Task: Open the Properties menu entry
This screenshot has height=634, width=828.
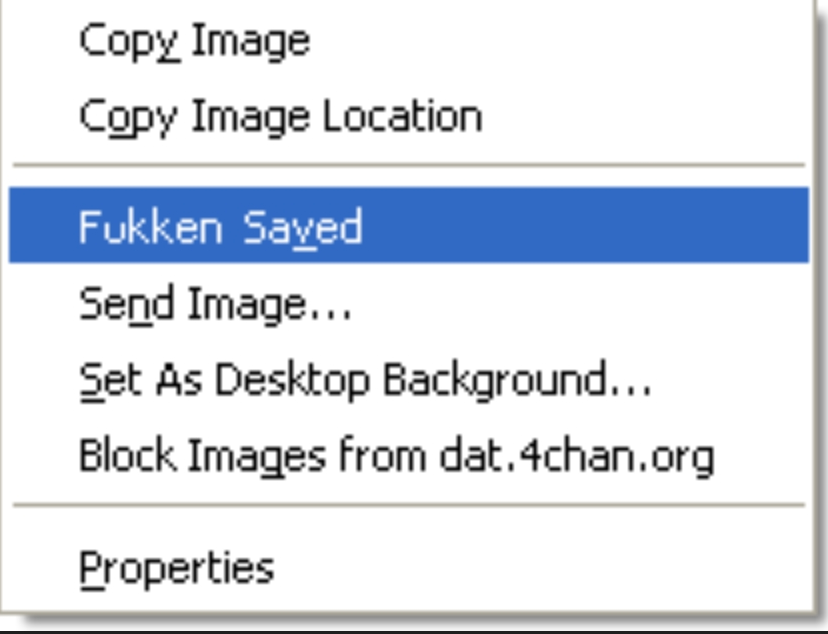Action: [x=409, y=568]
